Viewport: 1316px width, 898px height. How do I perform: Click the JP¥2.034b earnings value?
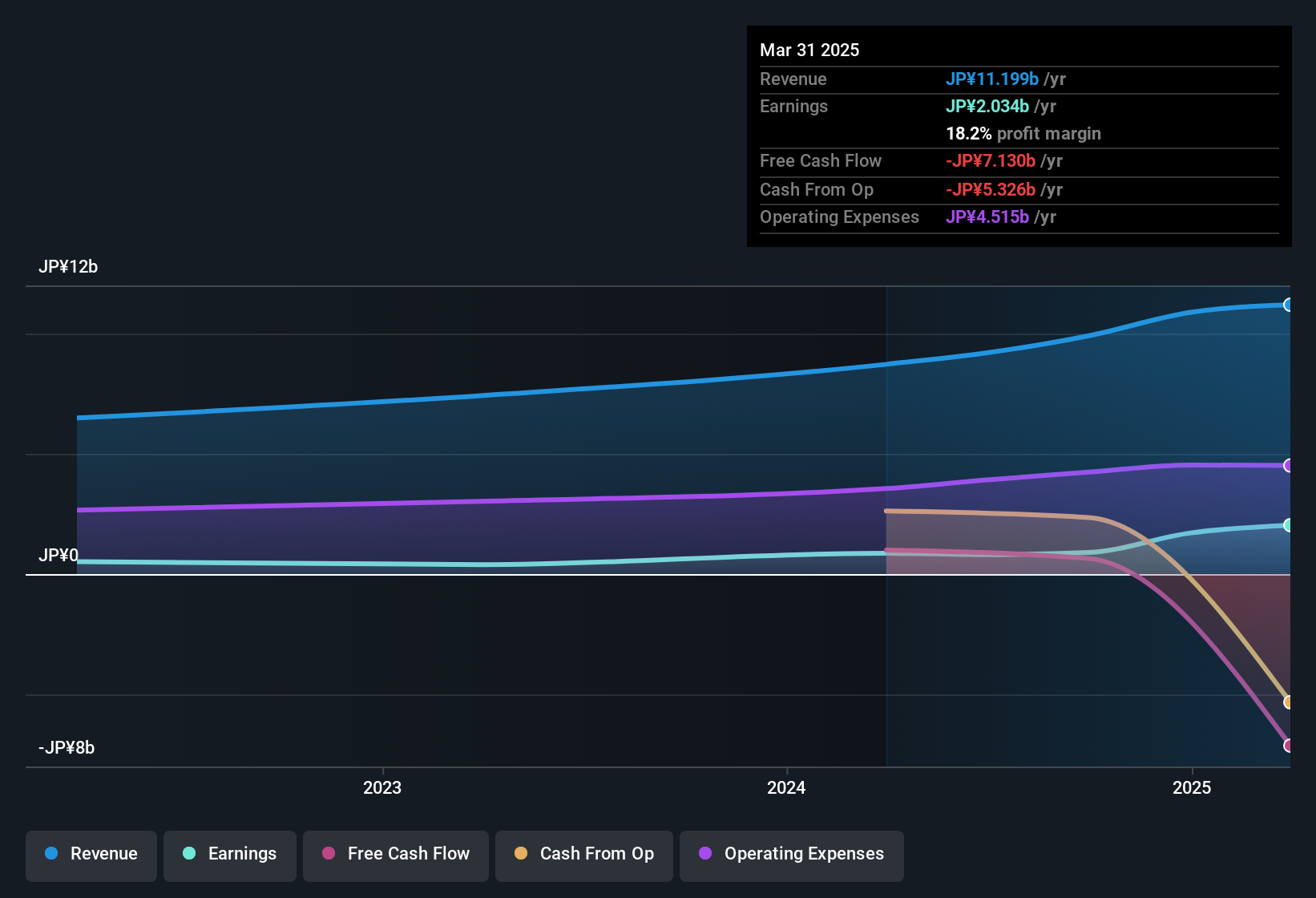click(987, 106)
